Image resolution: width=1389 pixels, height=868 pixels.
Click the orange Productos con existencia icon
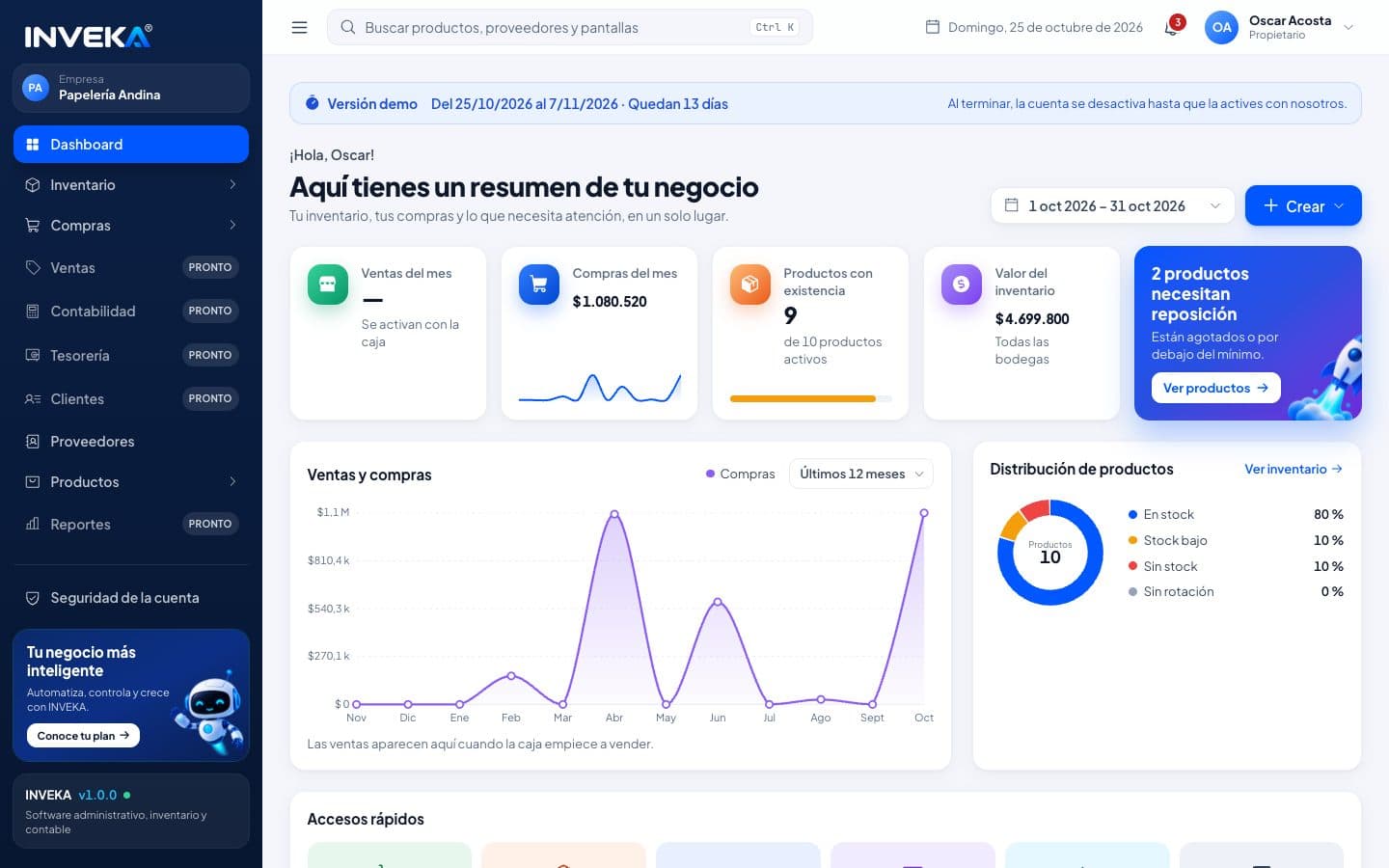(750, 285)
